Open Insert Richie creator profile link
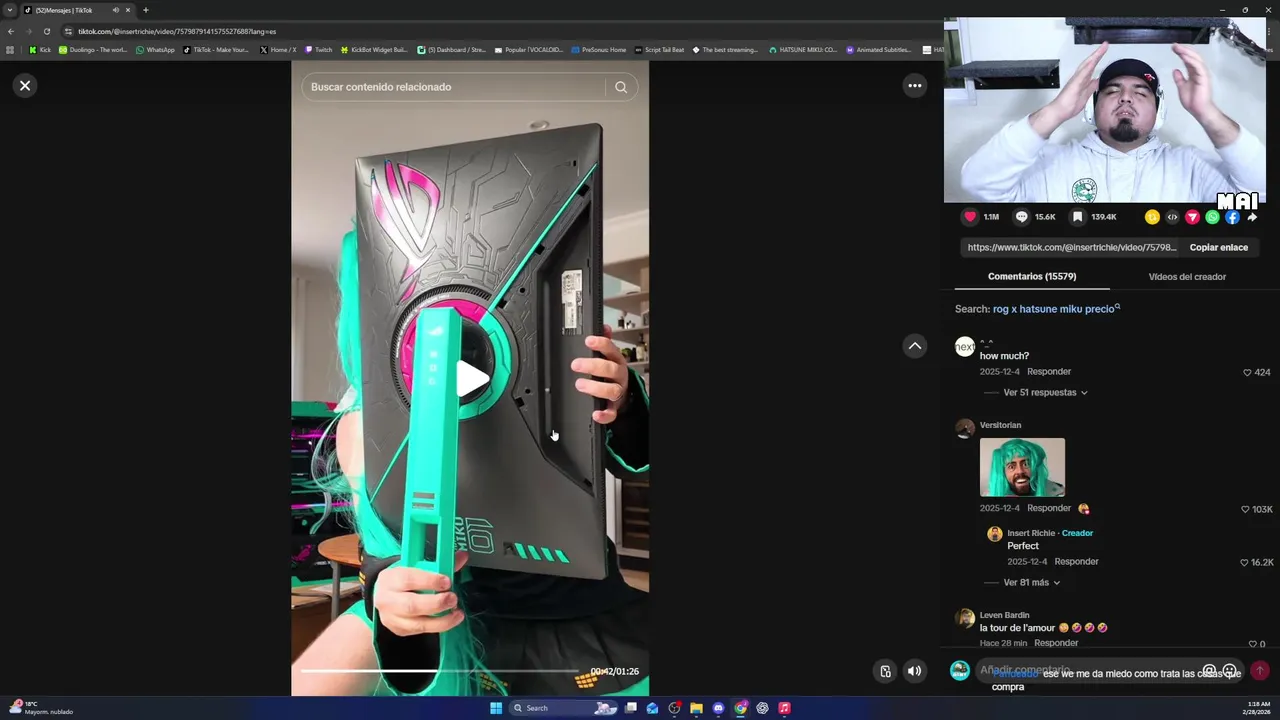This screenshot has height=720, width=1280. click(1031, 533)
